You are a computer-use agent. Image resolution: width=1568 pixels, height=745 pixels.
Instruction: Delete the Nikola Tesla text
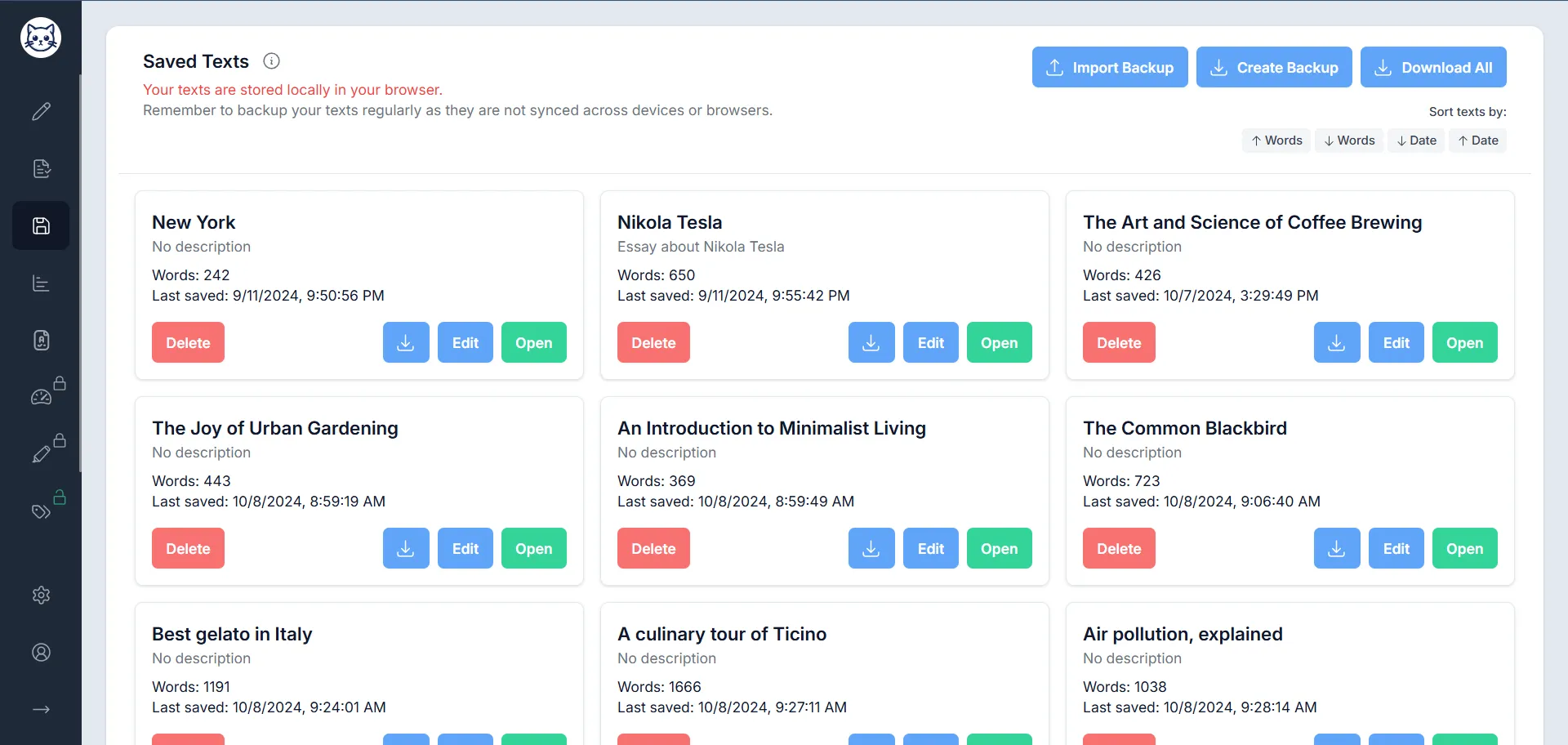click(653, 343)
